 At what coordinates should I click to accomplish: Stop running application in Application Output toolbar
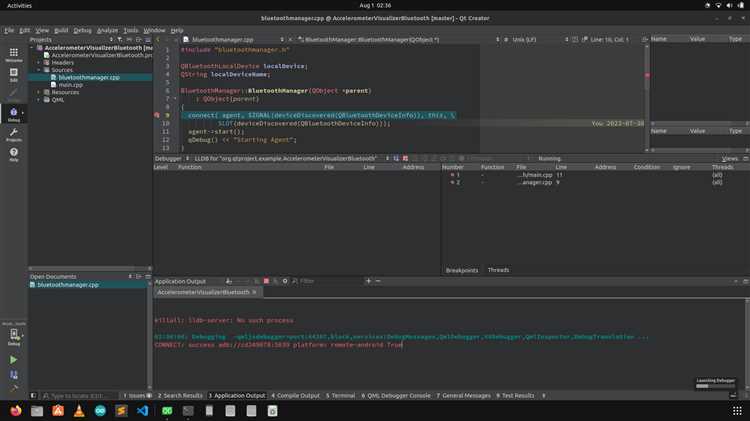click(x=266, y=281)
